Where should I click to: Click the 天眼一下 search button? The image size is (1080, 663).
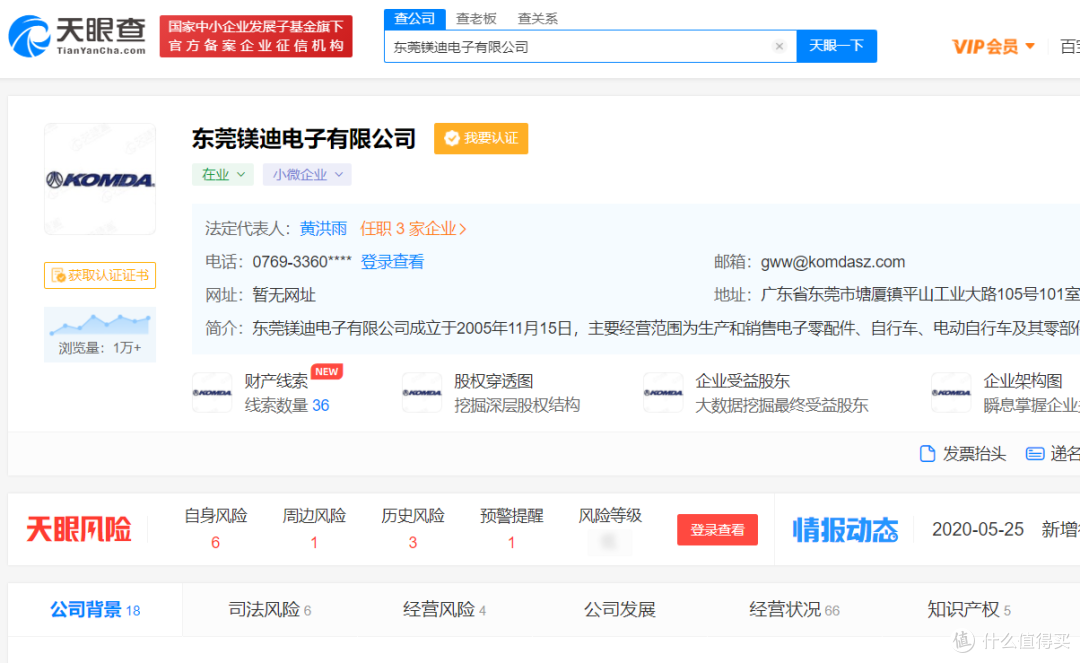pos(836,46)
